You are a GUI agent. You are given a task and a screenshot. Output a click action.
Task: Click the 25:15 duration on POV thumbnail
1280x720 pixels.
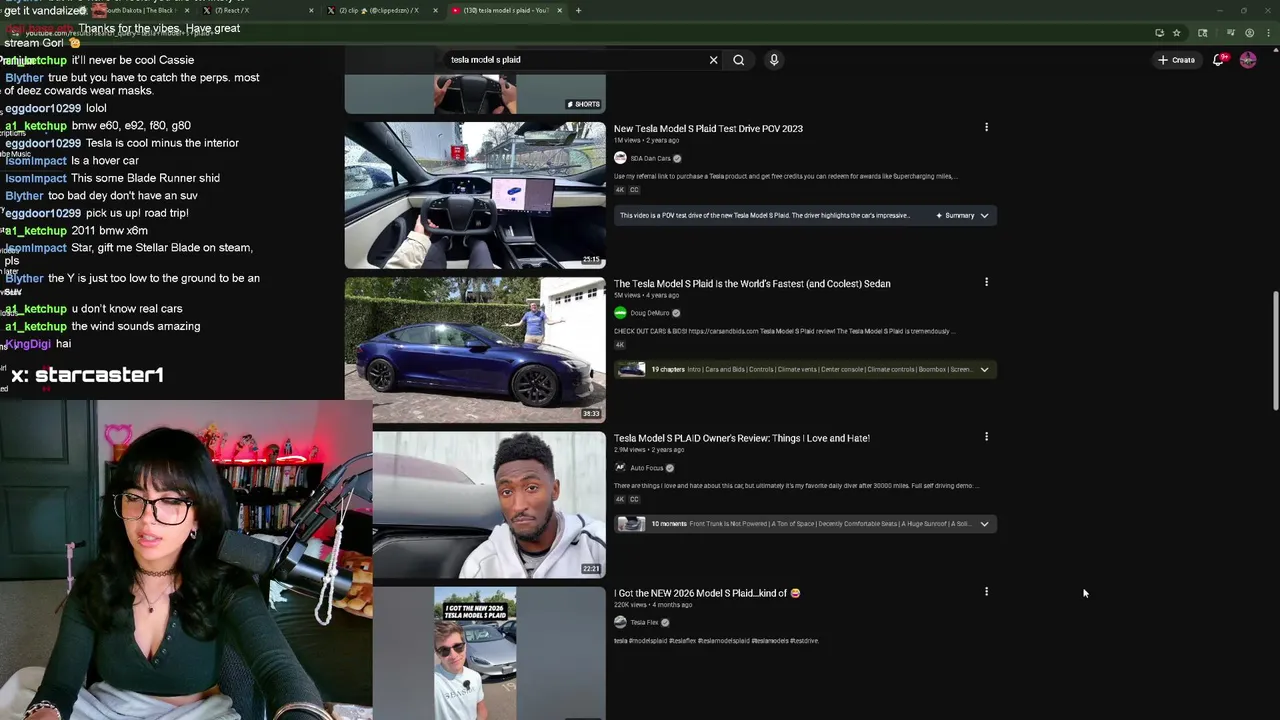tap(592, 260)
